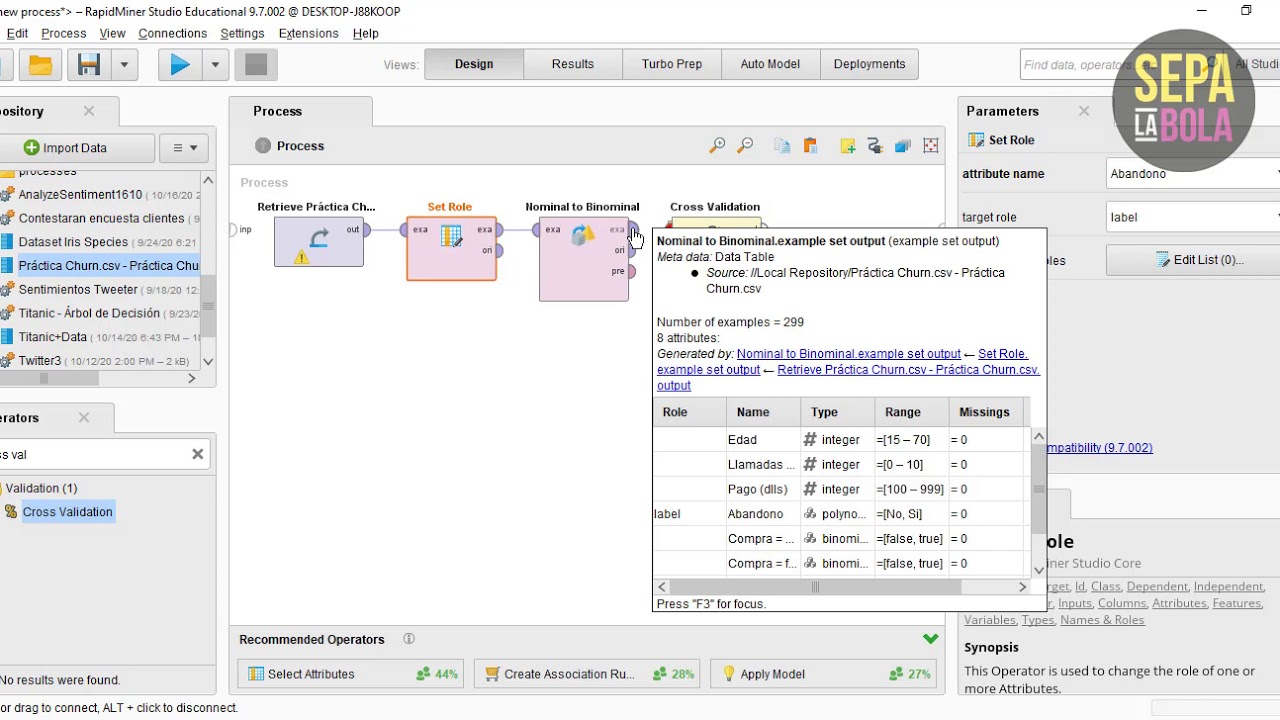Screen dimensions: 1280x720
Task: Open the Help menu
Action: pos(365,33)
